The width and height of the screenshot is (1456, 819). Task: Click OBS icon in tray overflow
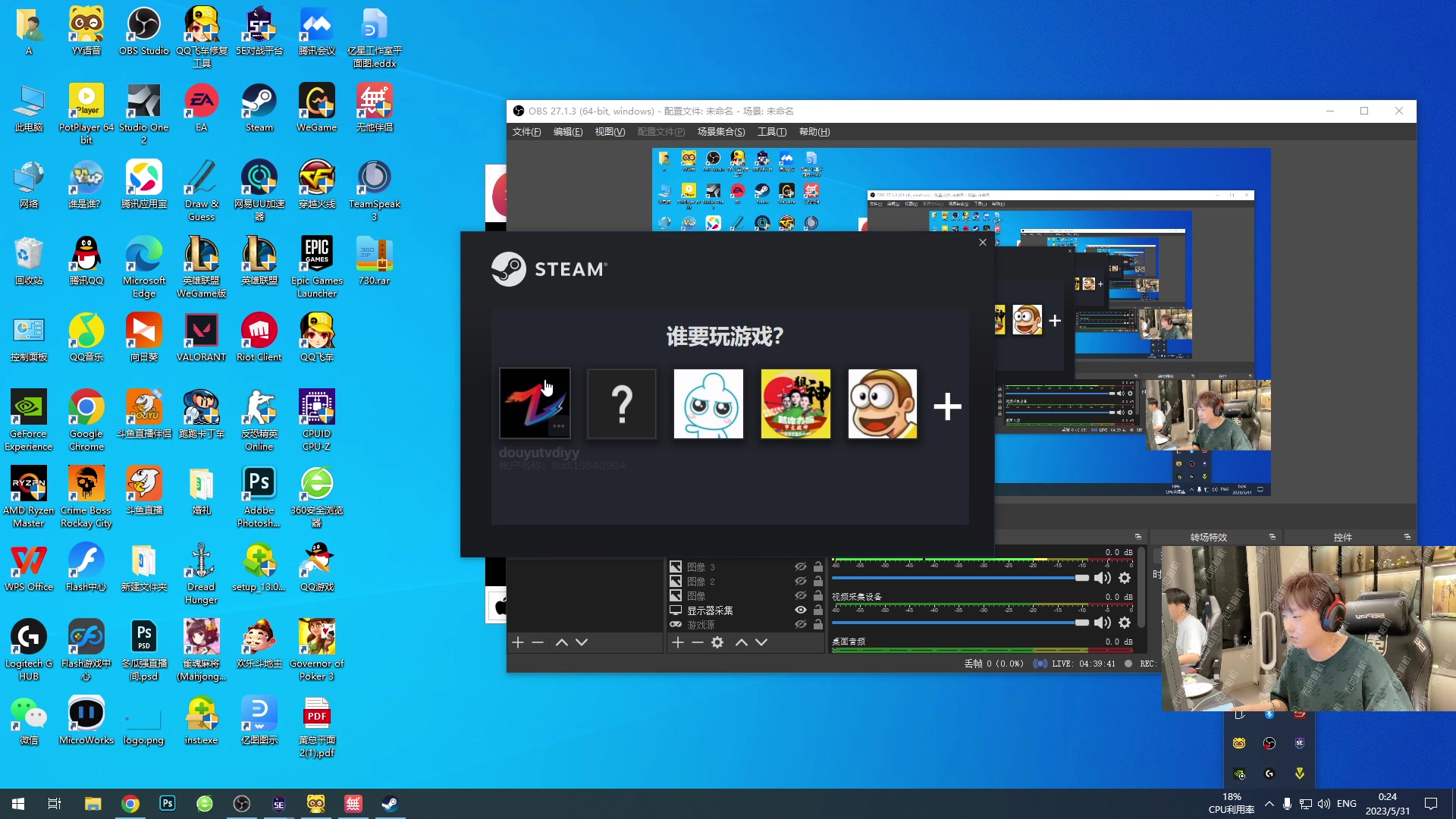coord(1269,743)
